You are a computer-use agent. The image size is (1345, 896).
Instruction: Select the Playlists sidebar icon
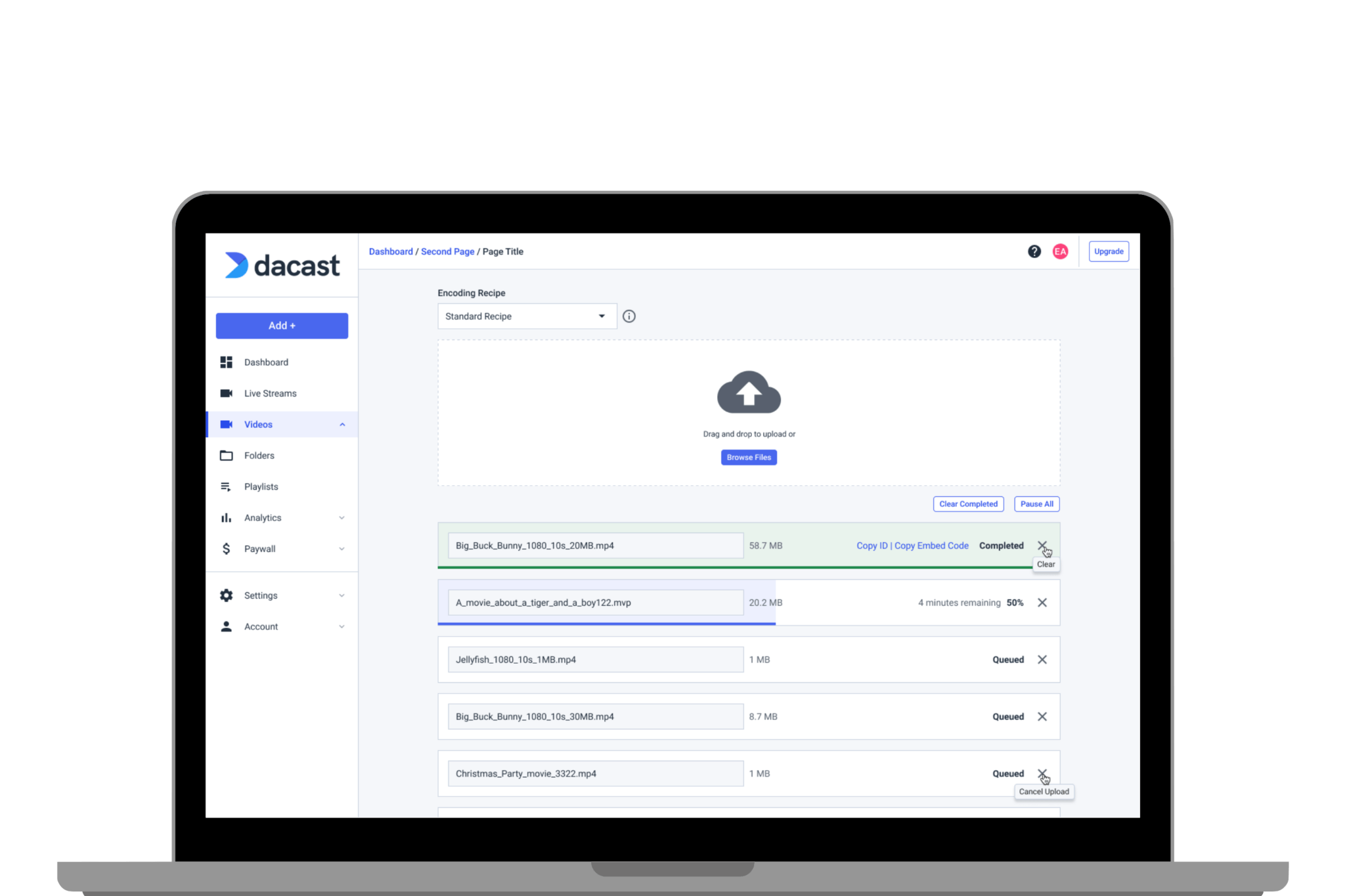(227, 486)
